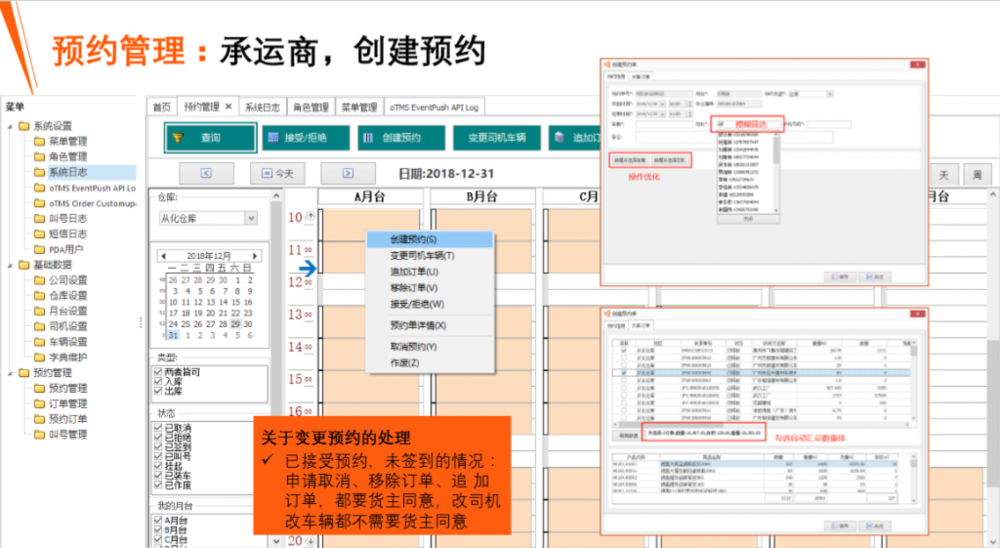This screenshot has width=1000, height=548.
Task: Open 系统日志 folder in menu tree
Action: point(68,172)
